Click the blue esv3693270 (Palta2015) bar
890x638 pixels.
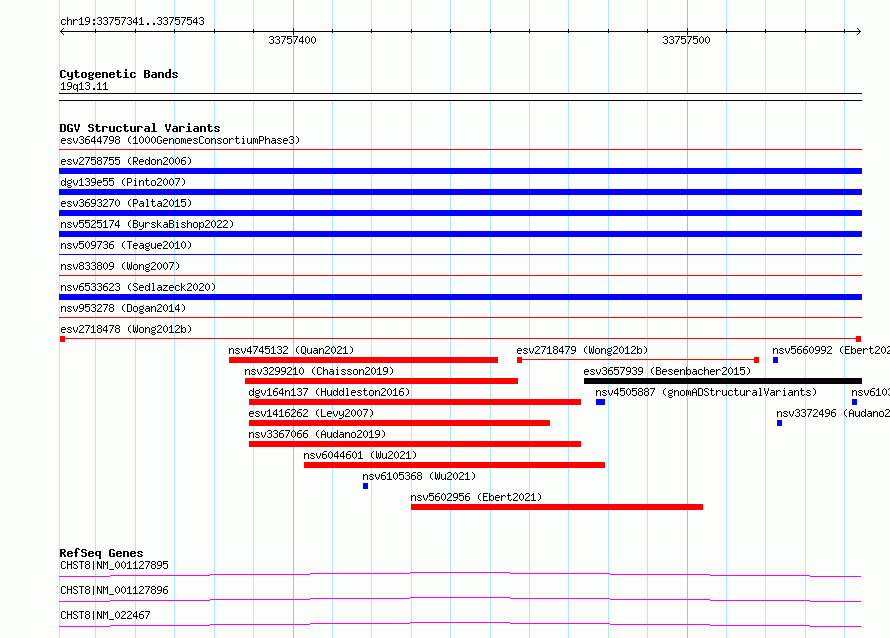460,213
